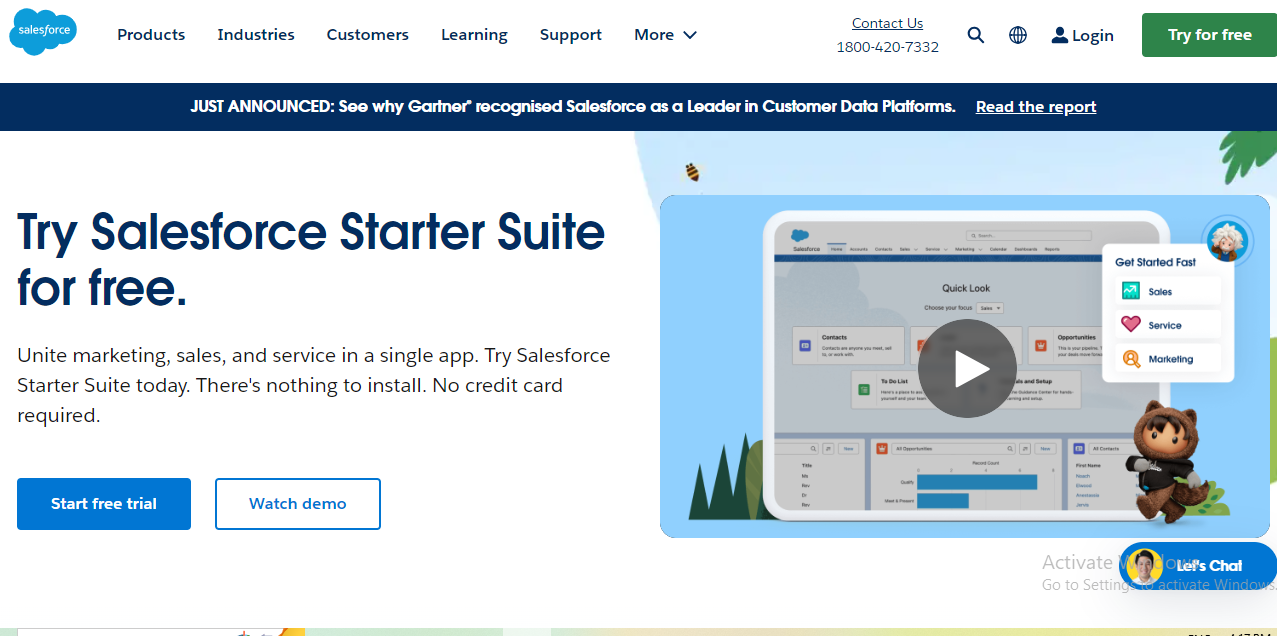The width and height of the screenshot is (1277, 636).
Task: Click the Login person icon
Action: (x=1060, y=35)
